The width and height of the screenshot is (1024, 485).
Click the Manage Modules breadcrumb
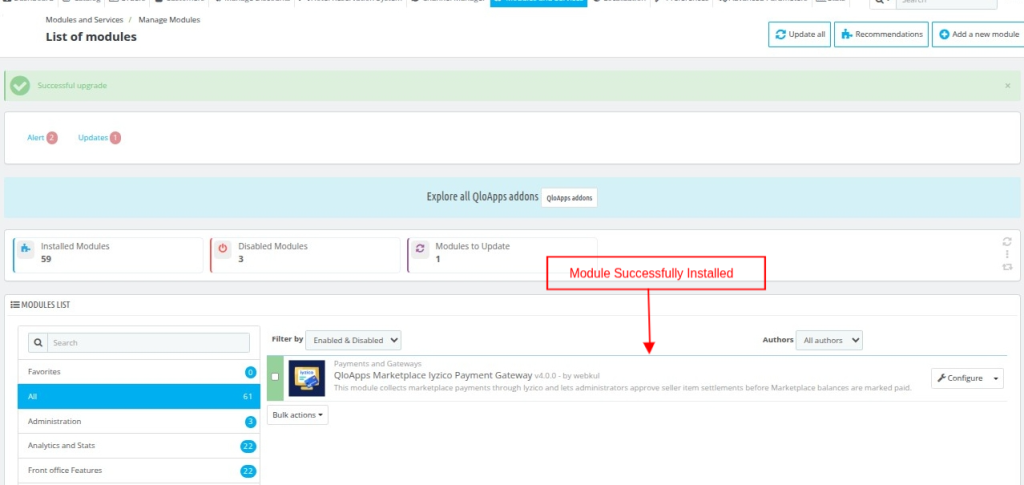[169, 20]
